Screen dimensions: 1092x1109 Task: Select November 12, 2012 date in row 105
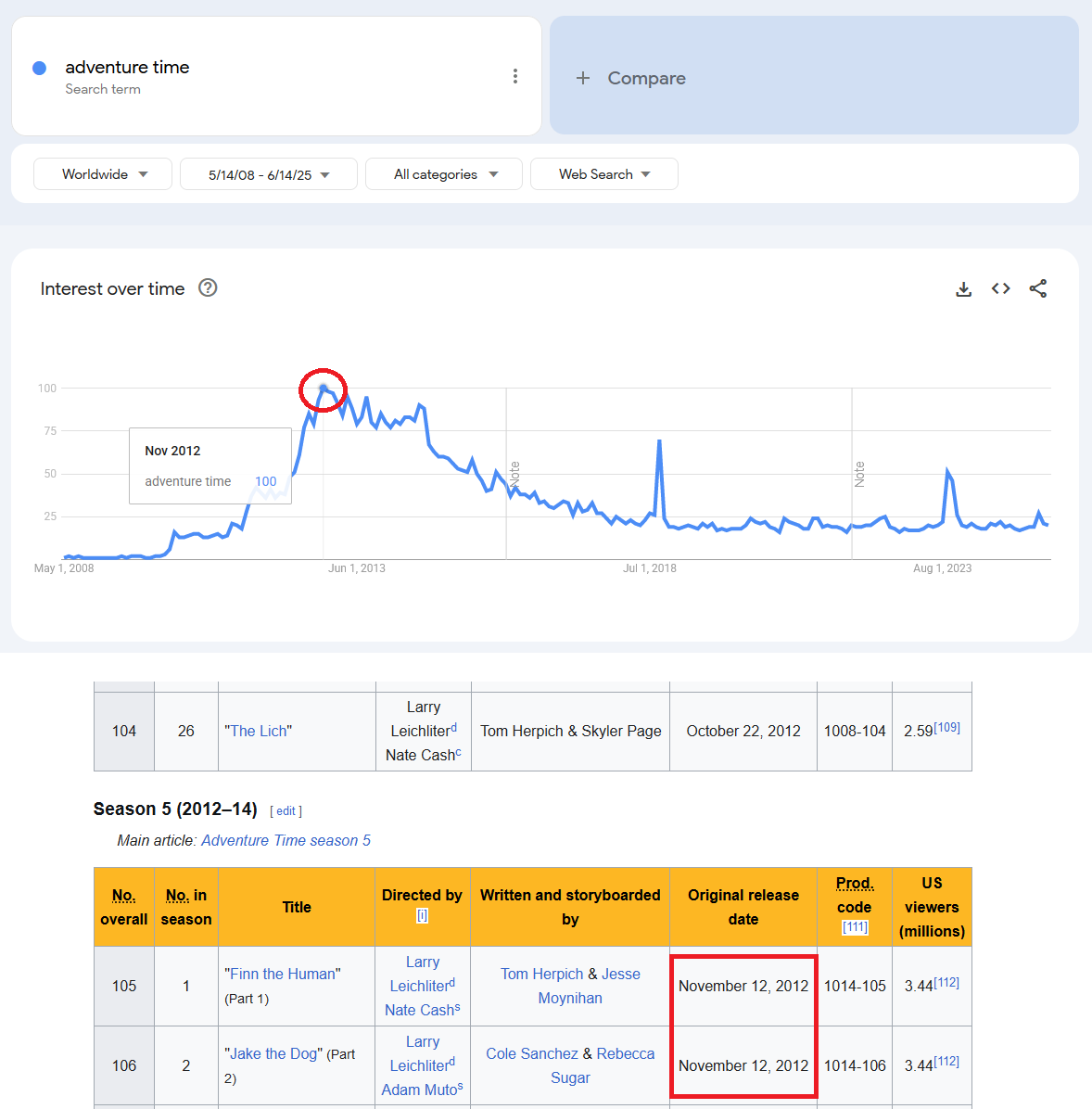click(x=743, y=986)
